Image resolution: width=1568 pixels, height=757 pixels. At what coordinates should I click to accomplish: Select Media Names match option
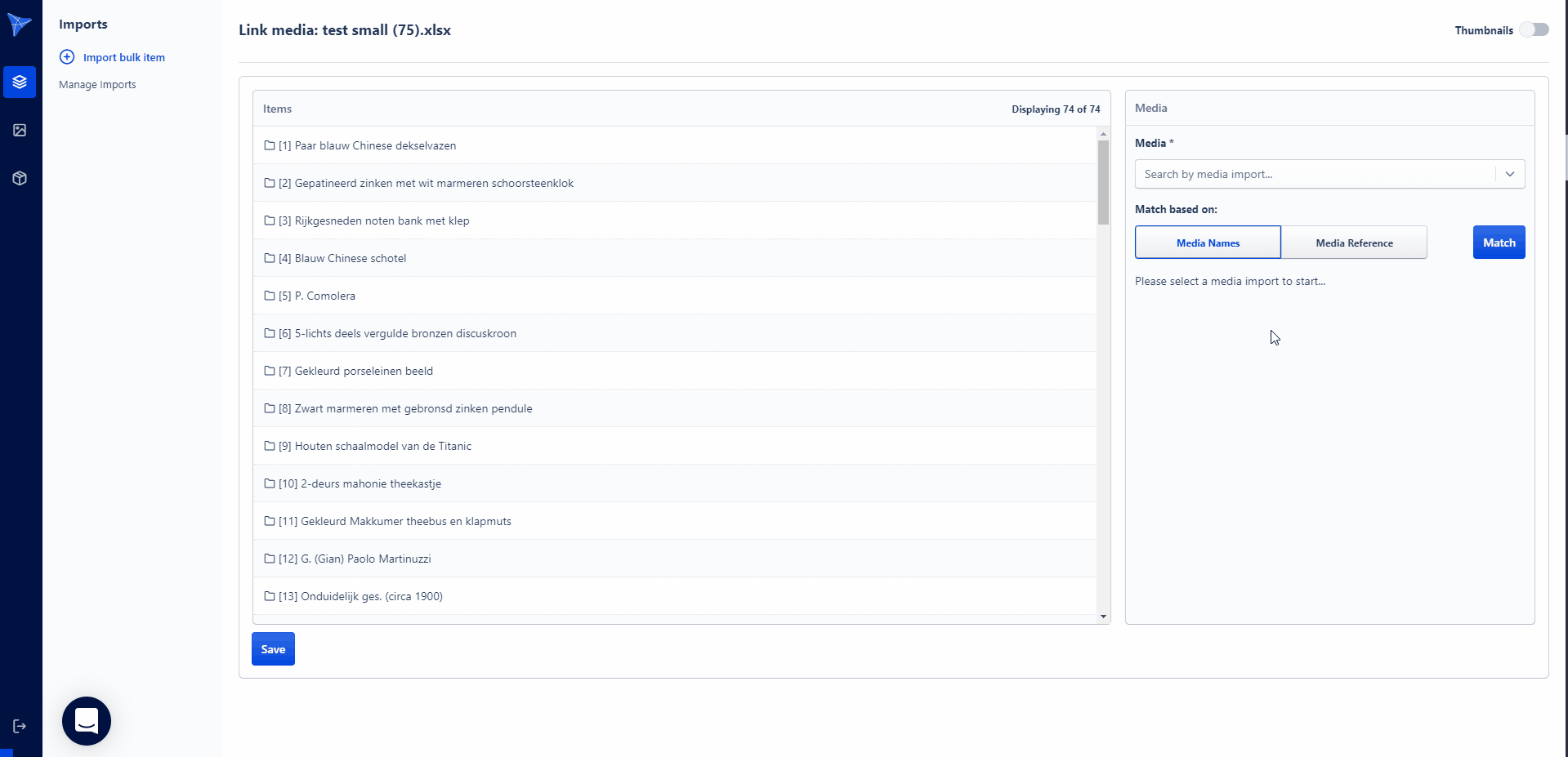[1208, 243]
